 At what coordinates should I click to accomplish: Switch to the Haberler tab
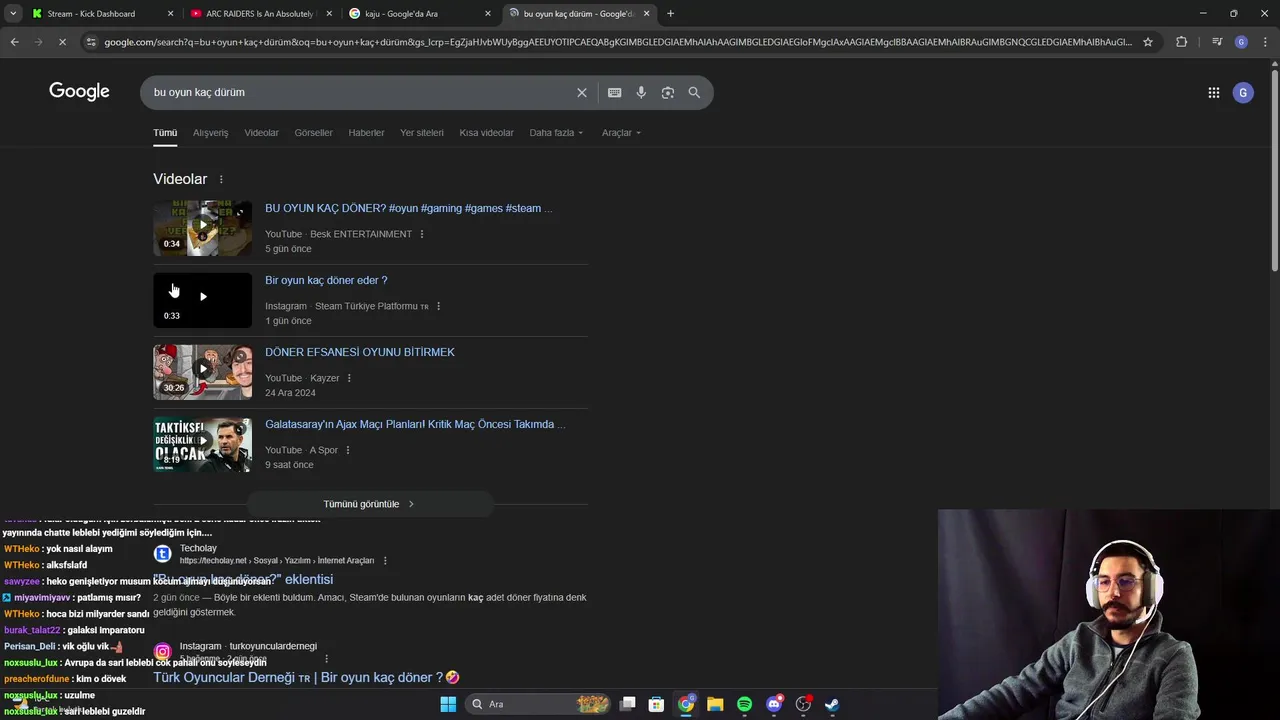tap(366, 133)
